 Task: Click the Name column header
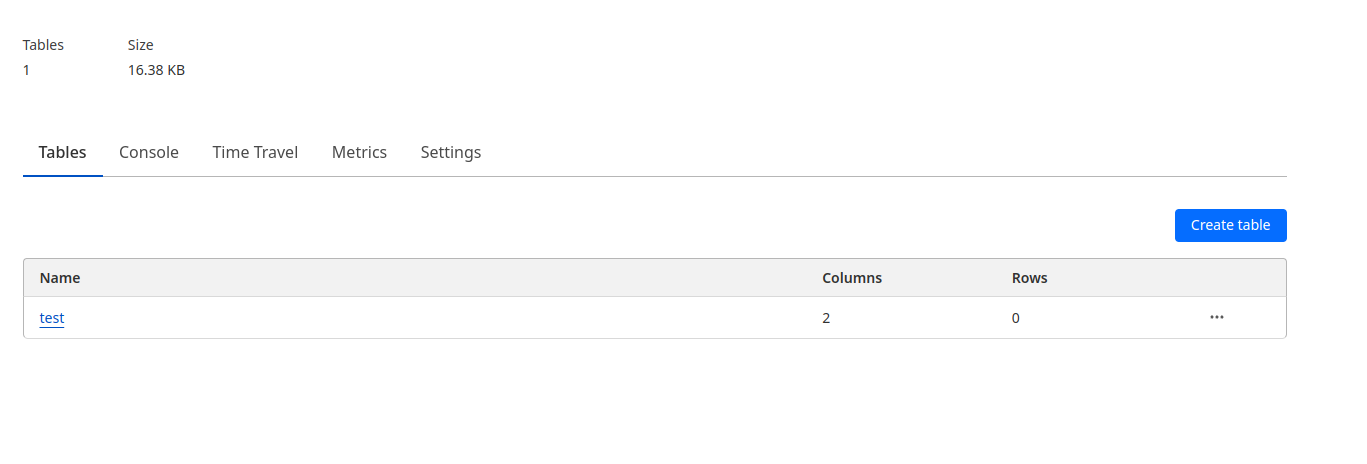[60, 278]
